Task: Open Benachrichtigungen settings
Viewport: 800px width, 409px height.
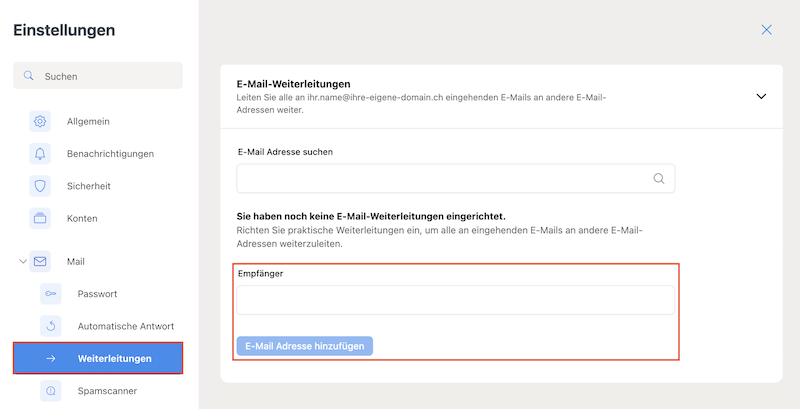Action: click(110, 154)
